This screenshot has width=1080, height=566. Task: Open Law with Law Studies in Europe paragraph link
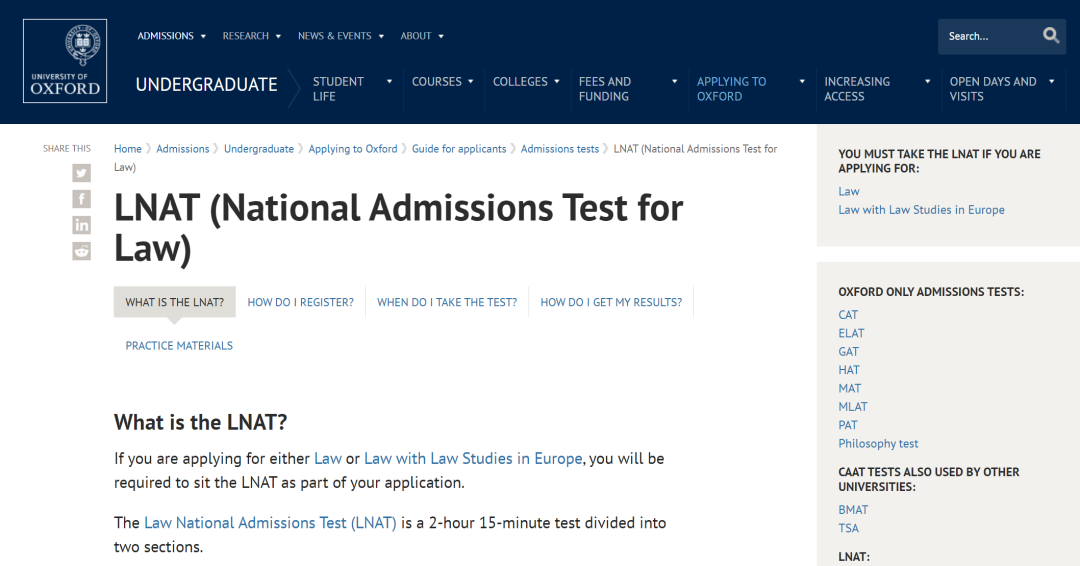click(x=473, y=459)
